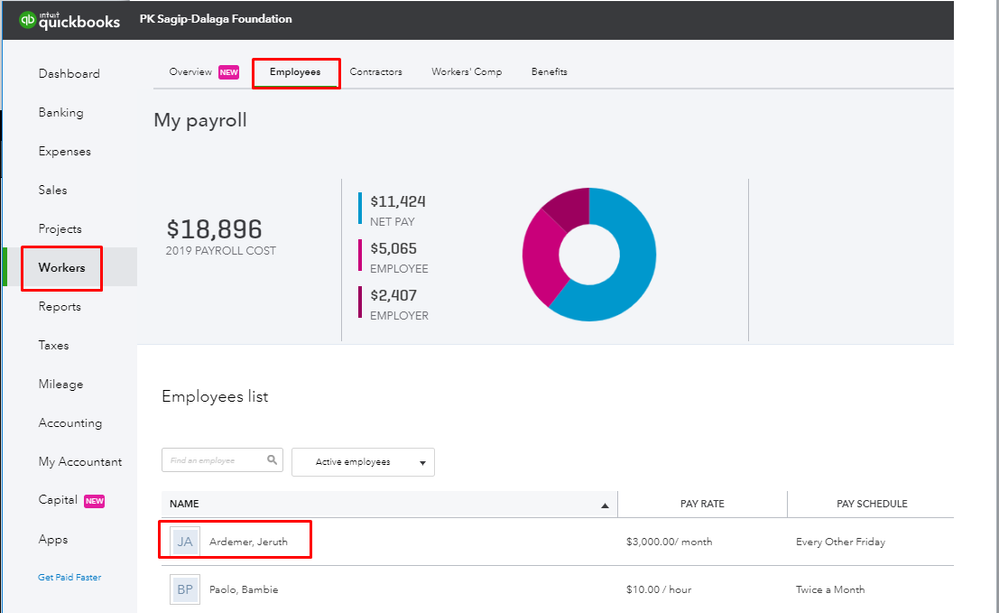Image resolution: width=999 pixels, height=613 pixels.
Task: Go to Banking in the sidebar
Action: [61, 113]
